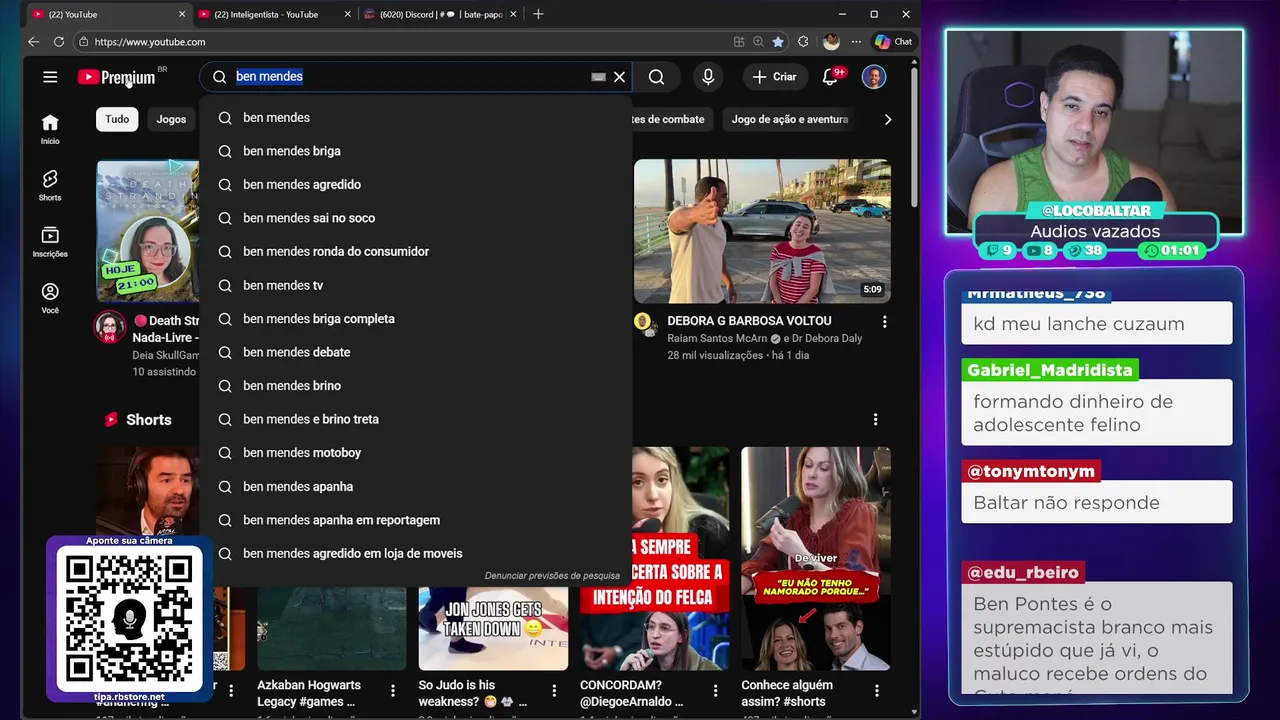Open the YouTube hamburger guide menu
Image resolution: width=1280 pixels, height=720 pixels.
tap(50, 77)
